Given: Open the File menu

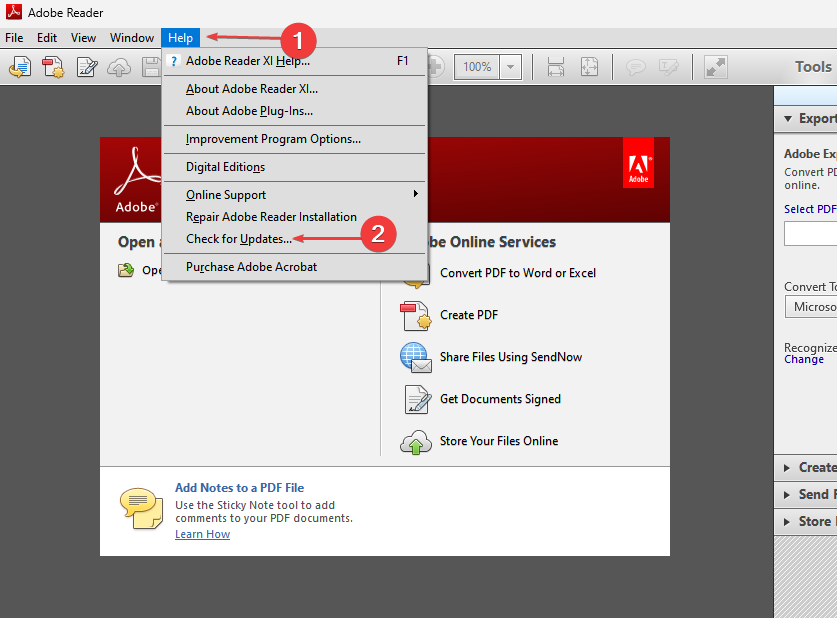Looking at the screenshot, I should tap(14, 37).
